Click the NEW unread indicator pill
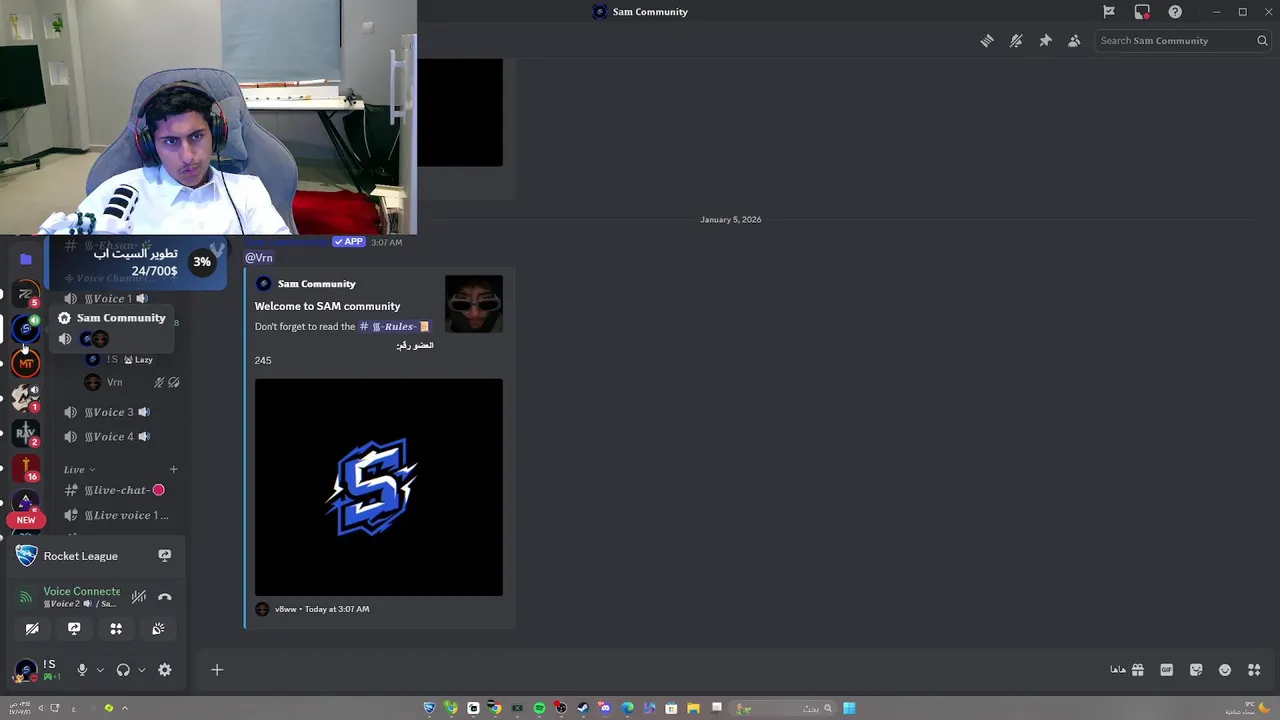Screen dimensions: 1280x720 pos(26,520)
